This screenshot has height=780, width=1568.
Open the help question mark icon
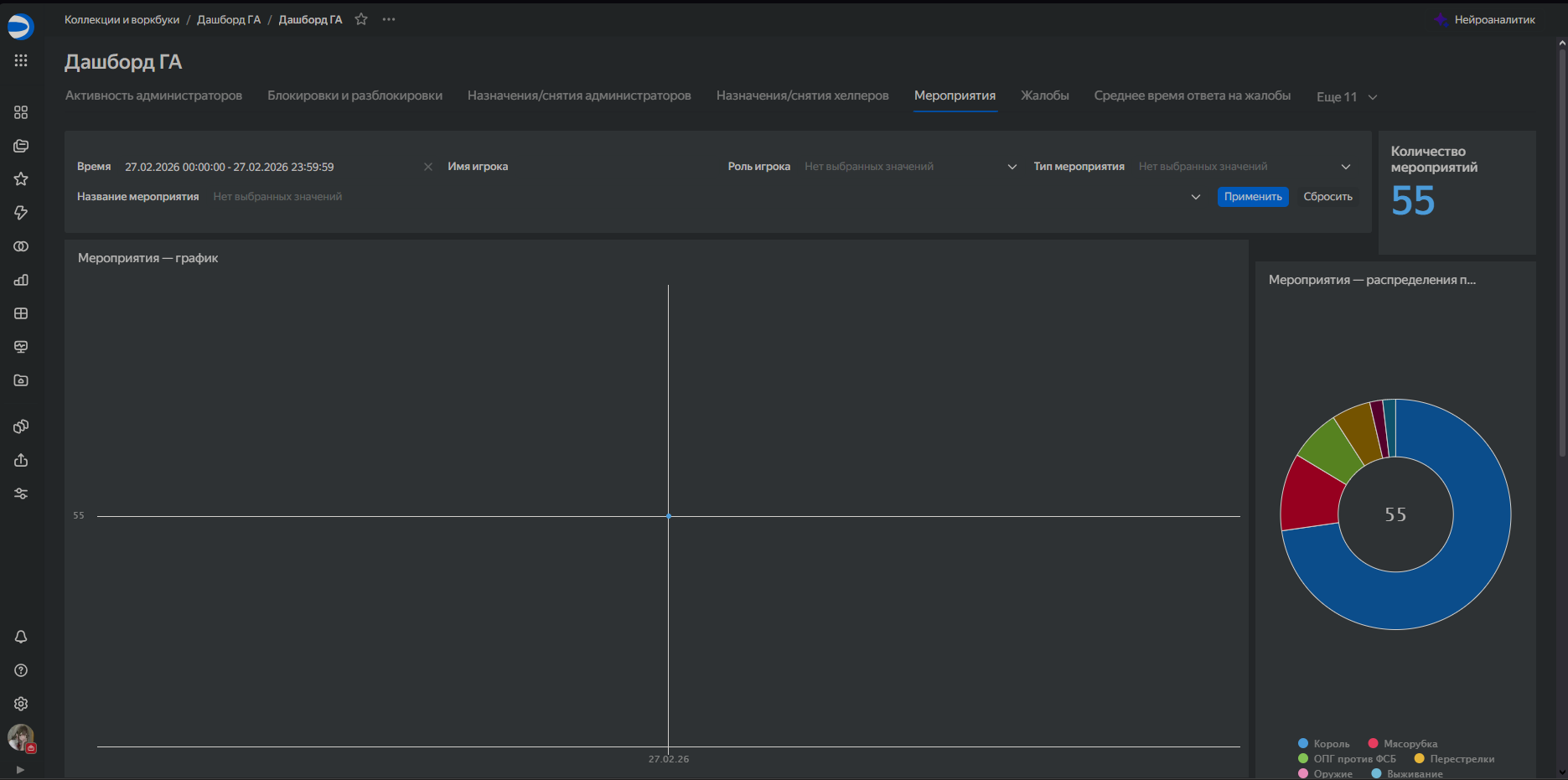pos(21,670)
